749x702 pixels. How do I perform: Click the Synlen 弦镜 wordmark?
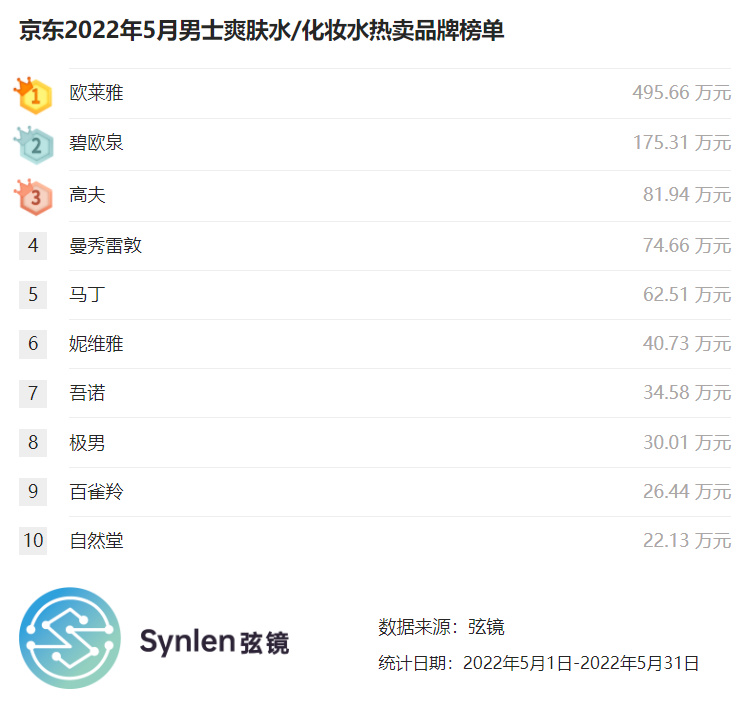(x=214, y=641)
